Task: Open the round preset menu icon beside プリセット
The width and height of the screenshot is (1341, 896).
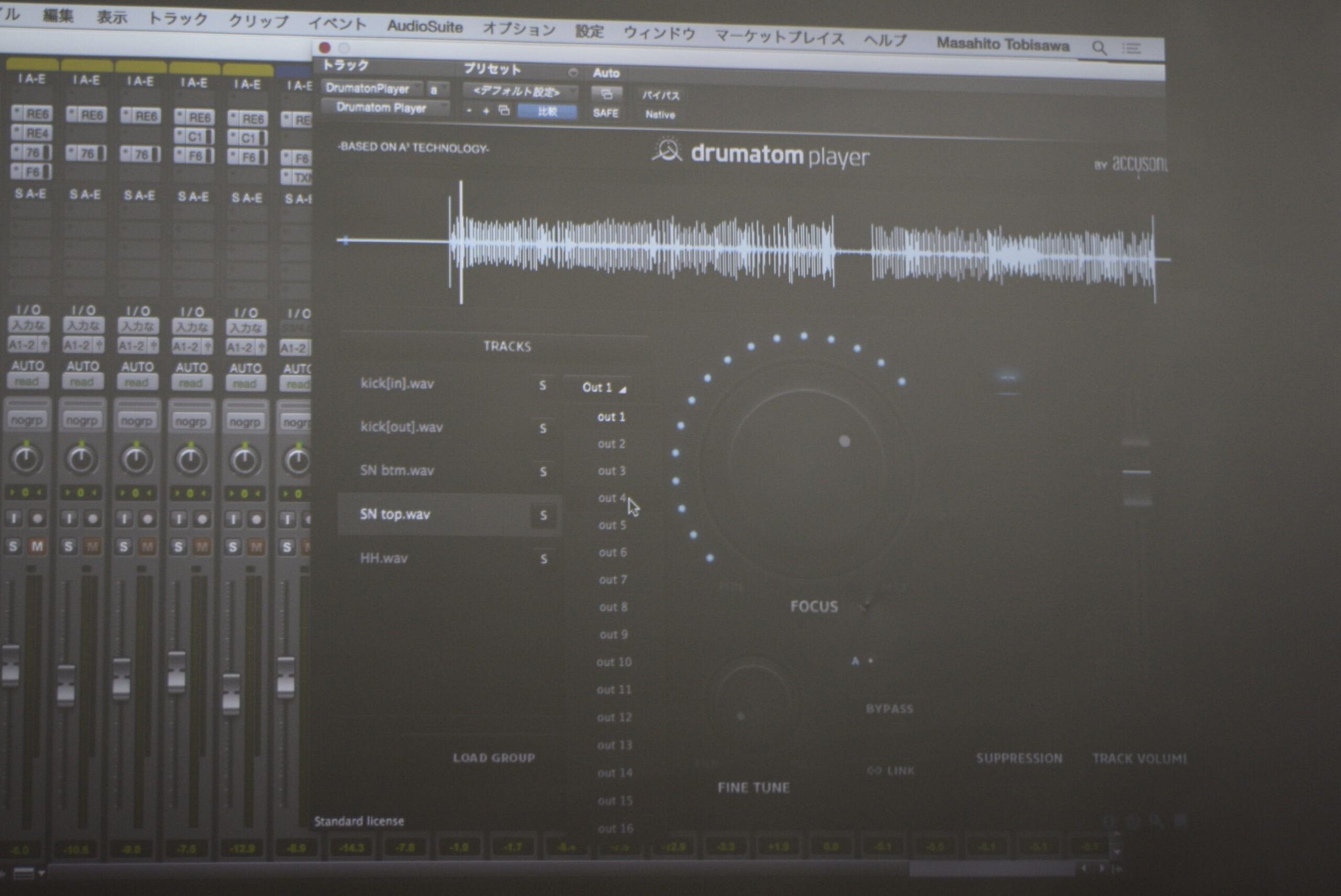Action: click(572, 72)
